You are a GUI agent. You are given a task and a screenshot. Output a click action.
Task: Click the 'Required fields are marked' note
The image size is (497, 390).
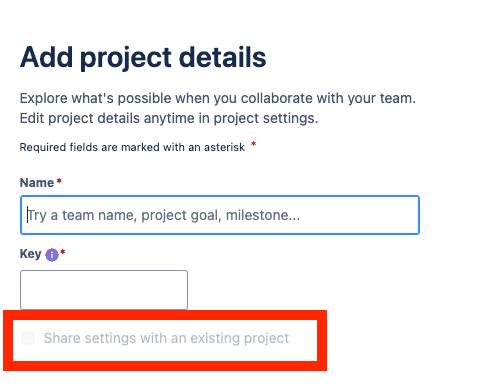(x=132, y=147)
